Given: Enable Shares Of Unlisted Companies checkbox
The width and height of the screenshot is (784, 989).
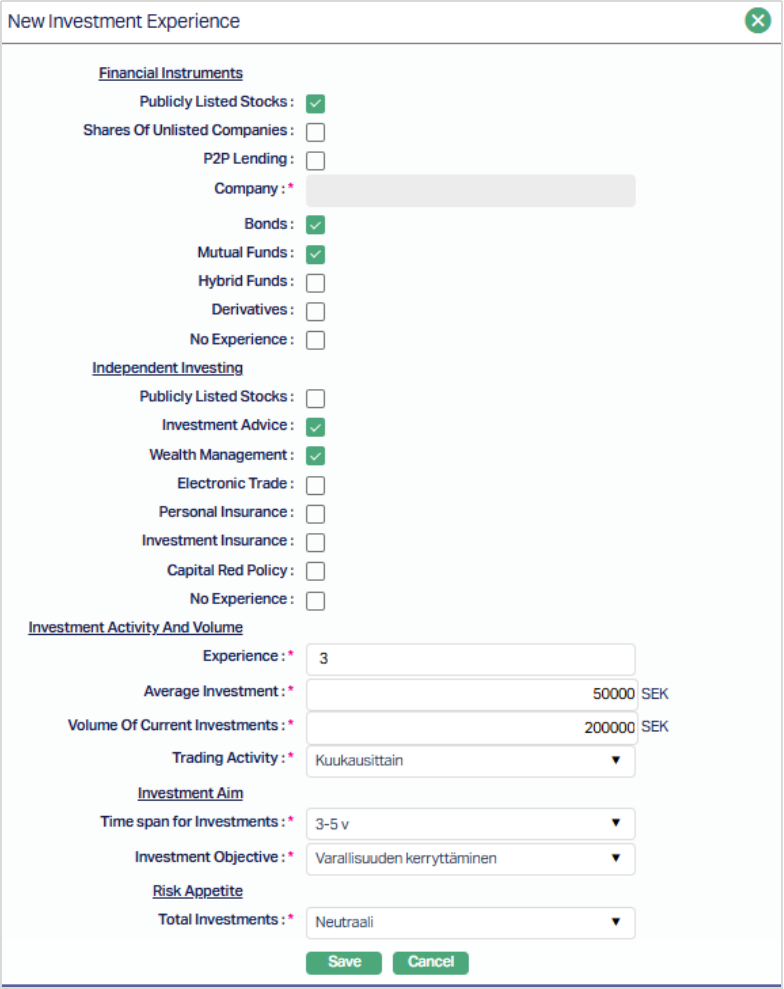Looking at the screenshot, I should (316, 132).
